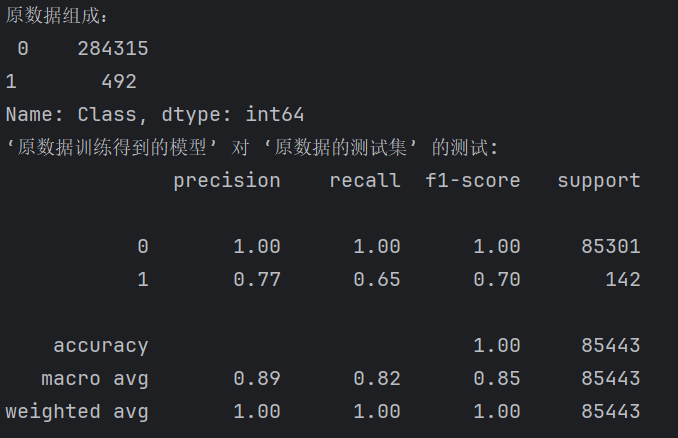Select accuracy f1-score value 1.00
678x438 pixels.
[496, 345]
